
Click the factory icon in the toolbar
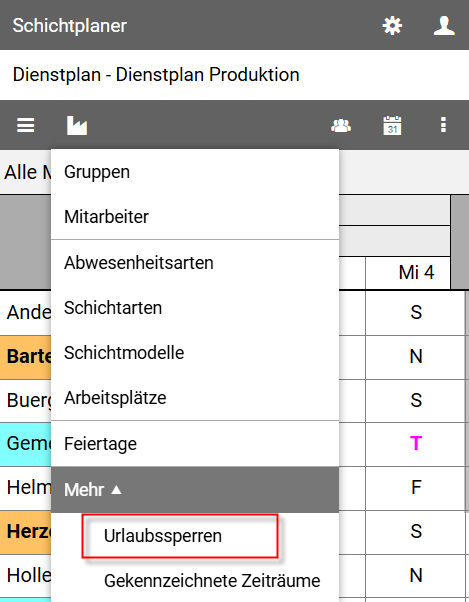point(77,125)
